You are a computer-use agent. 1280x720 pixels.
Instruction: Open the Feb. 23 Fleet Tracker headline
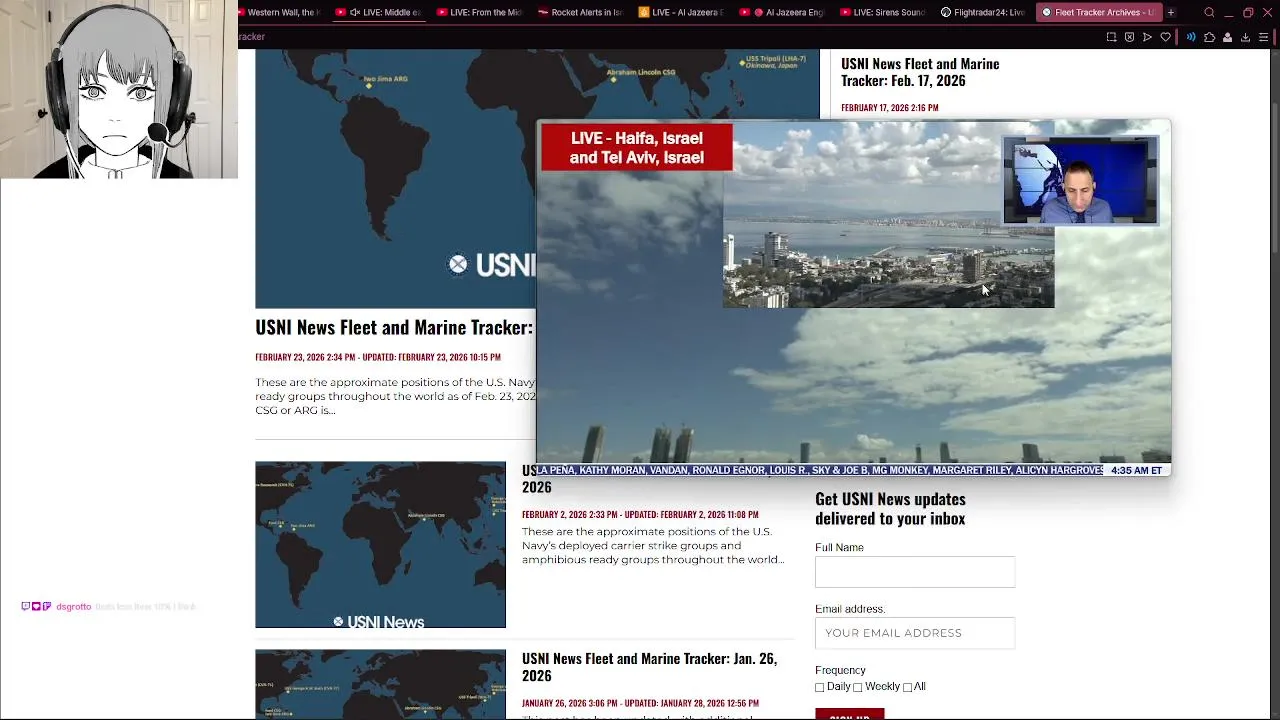tap(394, 327)
